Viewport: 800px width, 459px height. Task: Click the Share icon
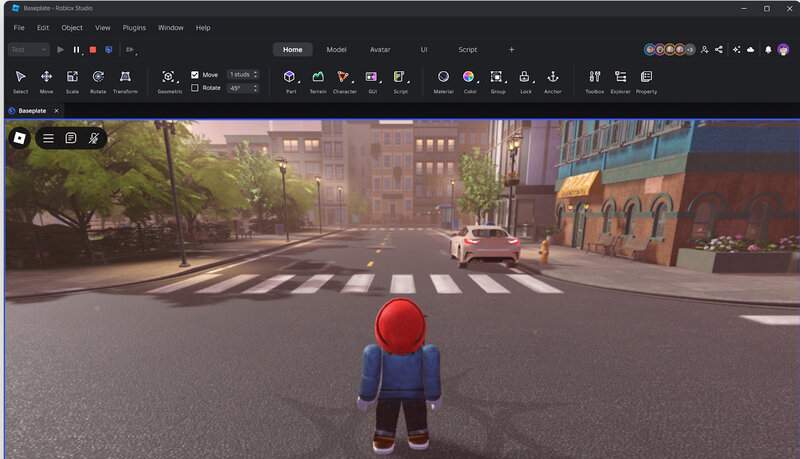coord(719,49)
